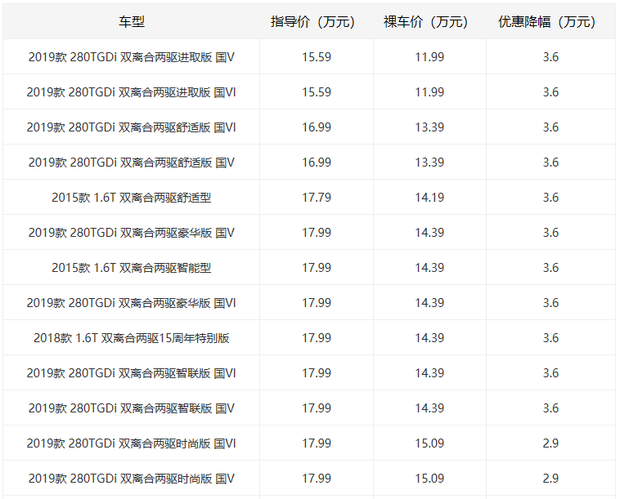Open the 2019款 280TGDi 舒适版 国V entry
620x499 pixels.
pyautogui.click(x=131, y=162)
